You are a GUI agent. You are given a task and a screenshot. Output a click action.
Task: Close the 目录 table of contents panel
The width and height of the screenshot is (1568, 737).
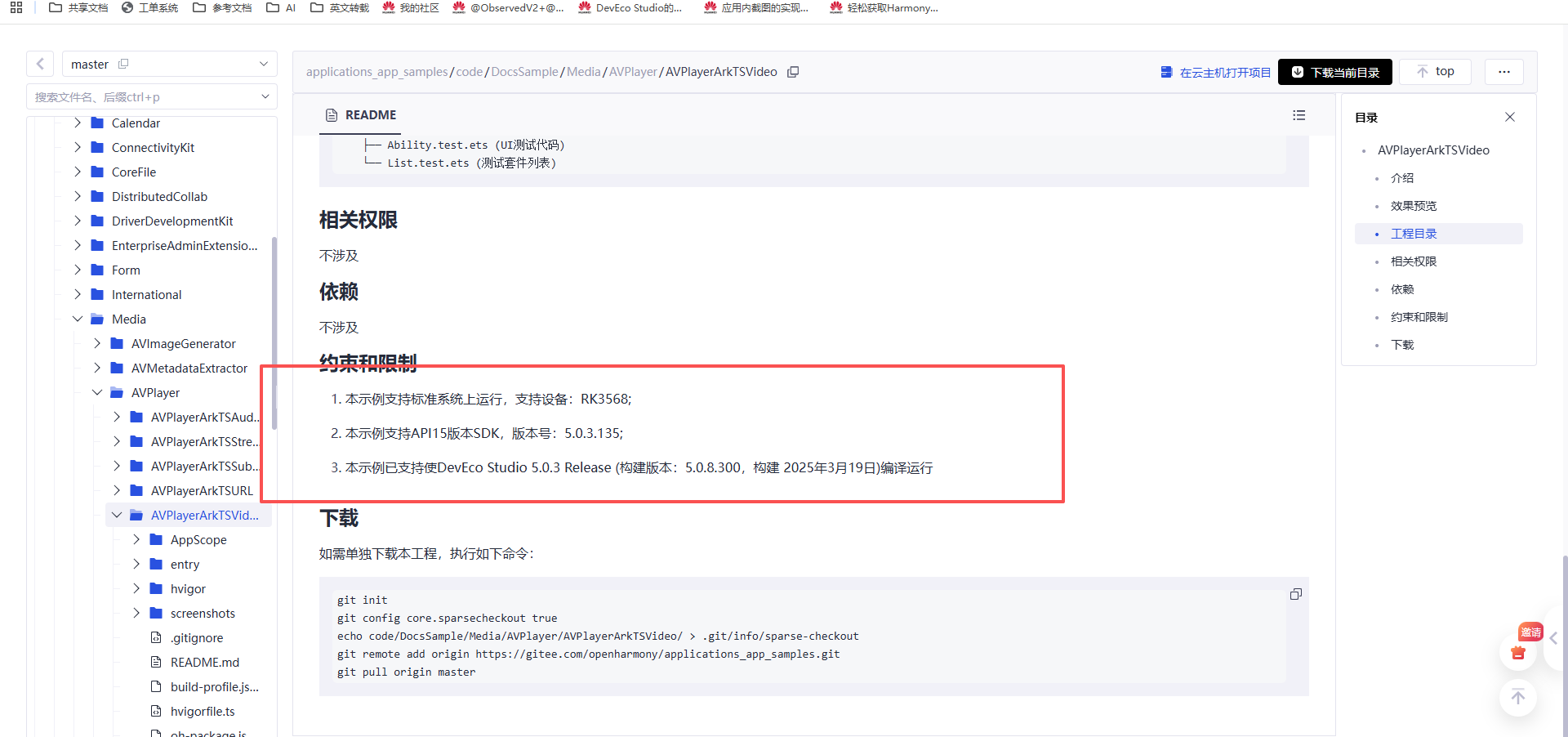(1510, 117)
